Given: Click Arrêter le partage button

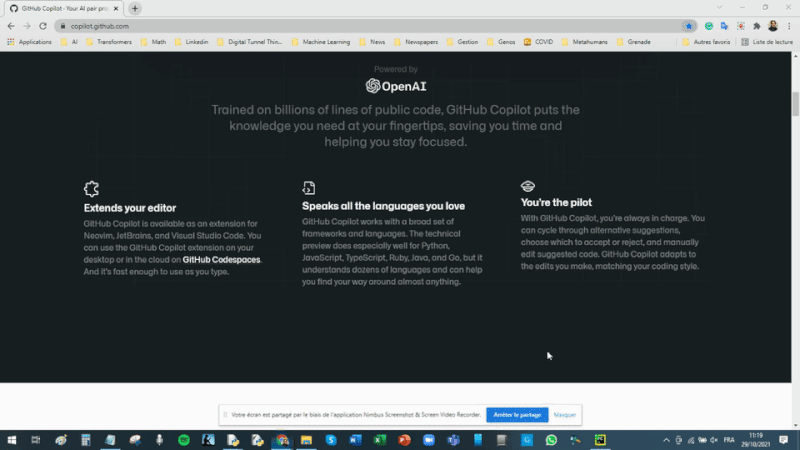Looking at the screenshot, I should [517, 415].
